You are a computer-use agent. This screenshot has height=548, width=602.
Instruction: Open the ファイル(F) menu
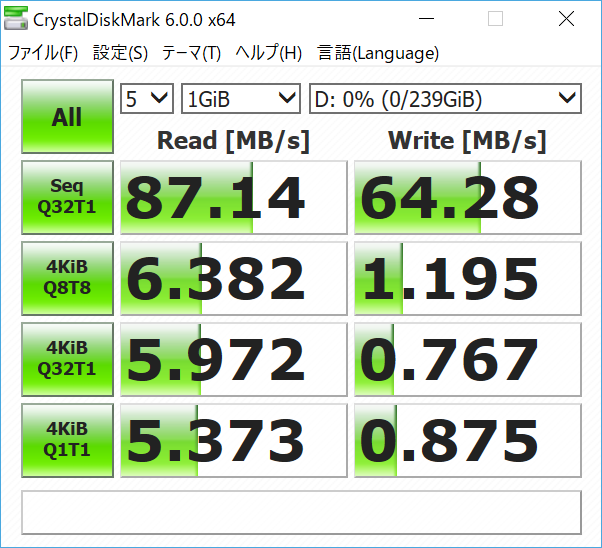pyautogui.click(x=43, y=53)
